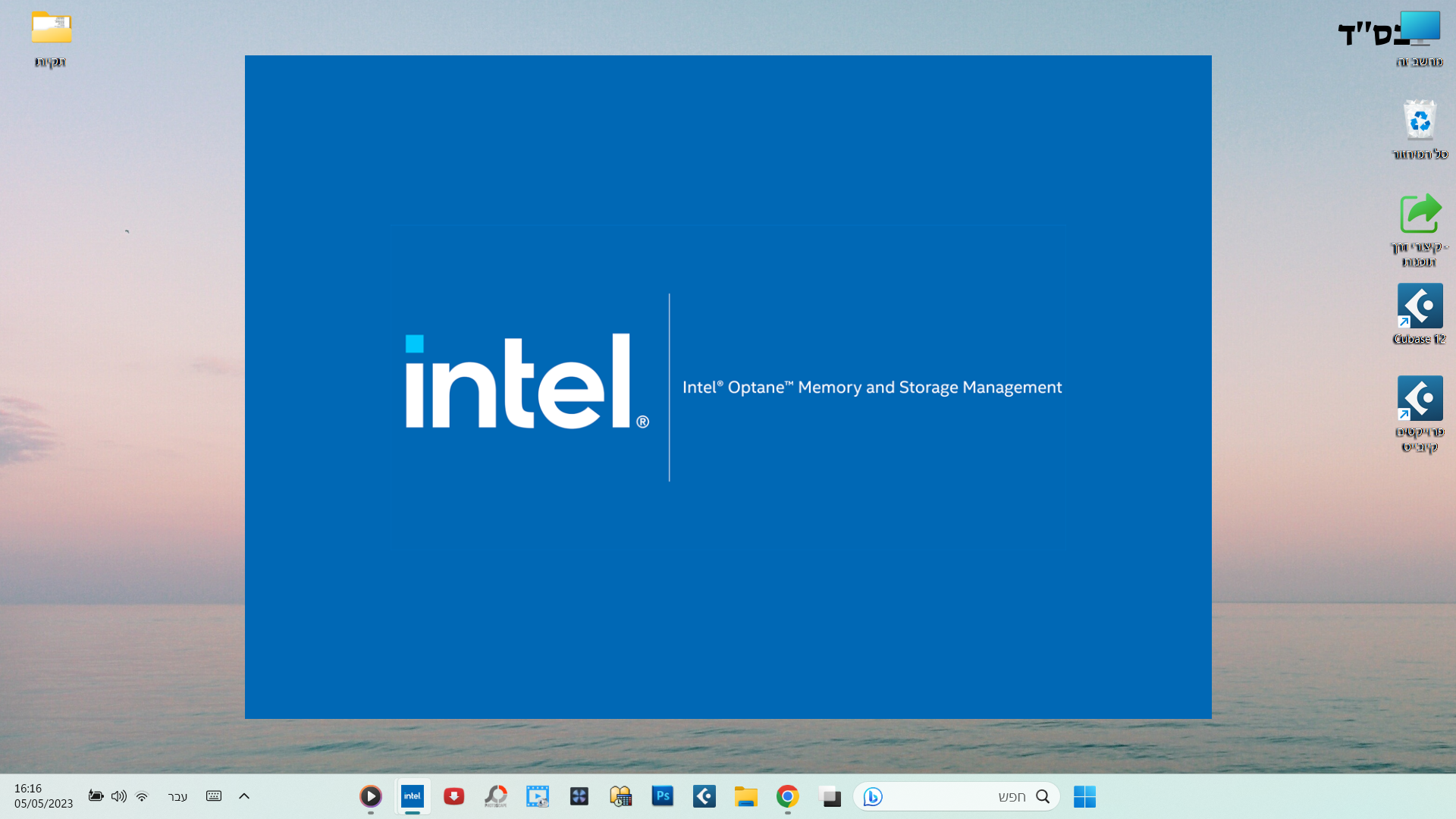Open the Task View taskbar icon
This screenshot has width=1456, height=819.
click(x=830, y=796)
